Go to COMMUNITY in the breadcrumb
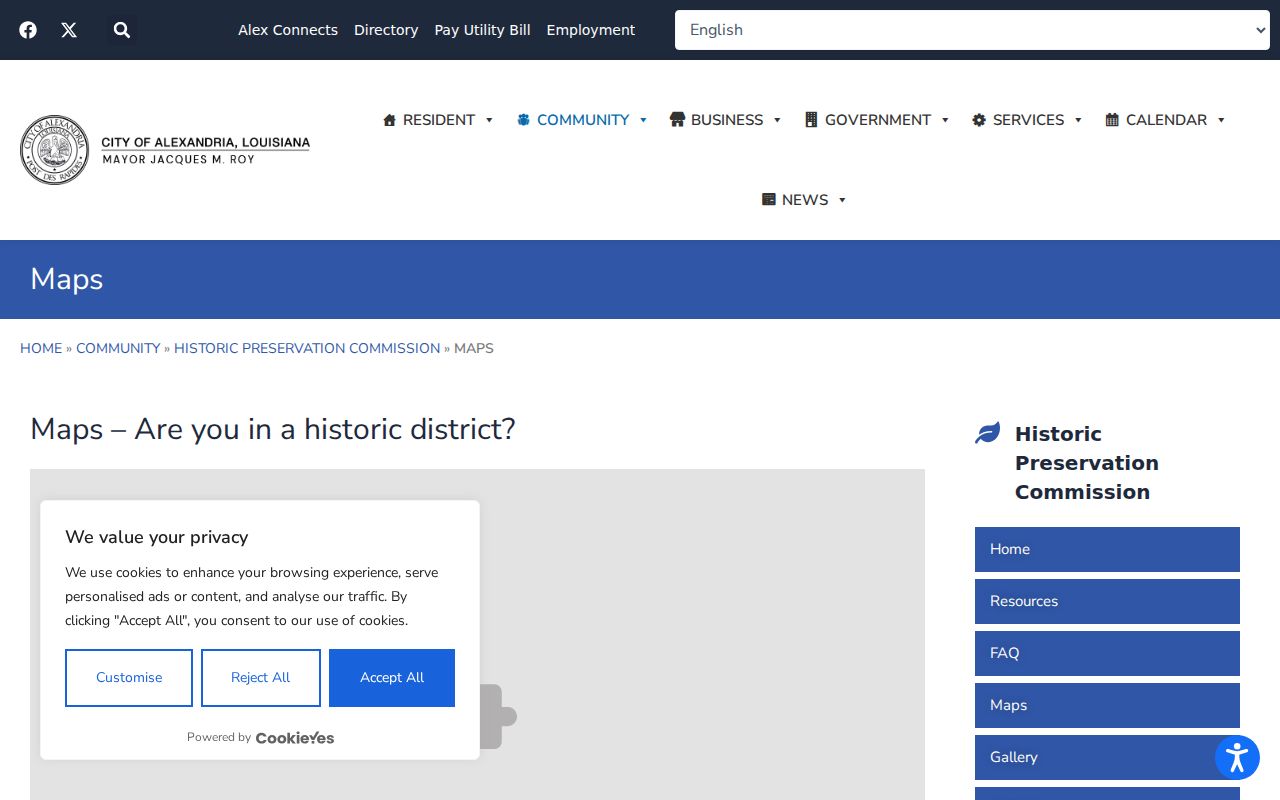Screen dimensions: 1280x800 point(118,348)
